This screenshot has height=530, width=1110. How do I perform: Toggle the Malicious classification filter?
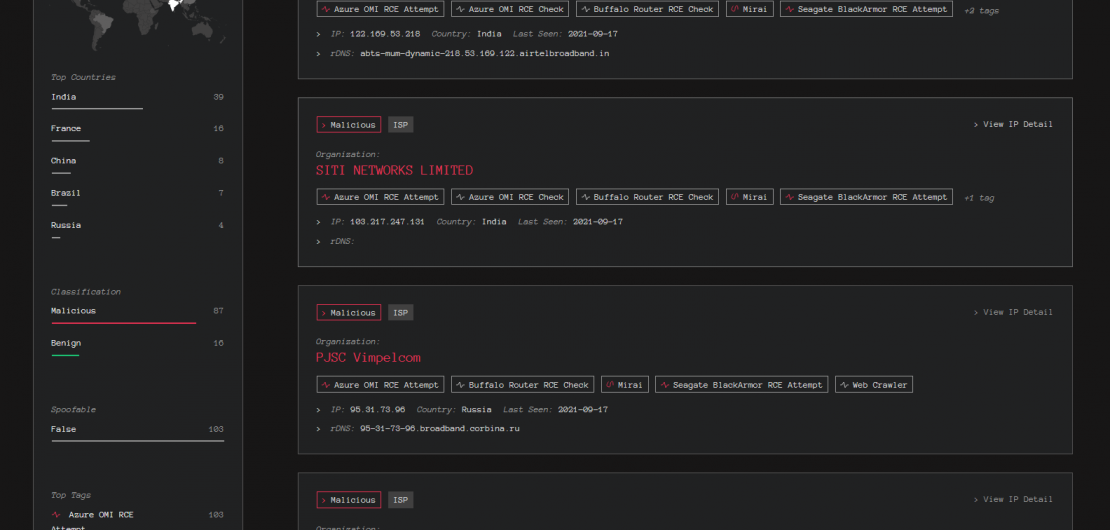74,311
